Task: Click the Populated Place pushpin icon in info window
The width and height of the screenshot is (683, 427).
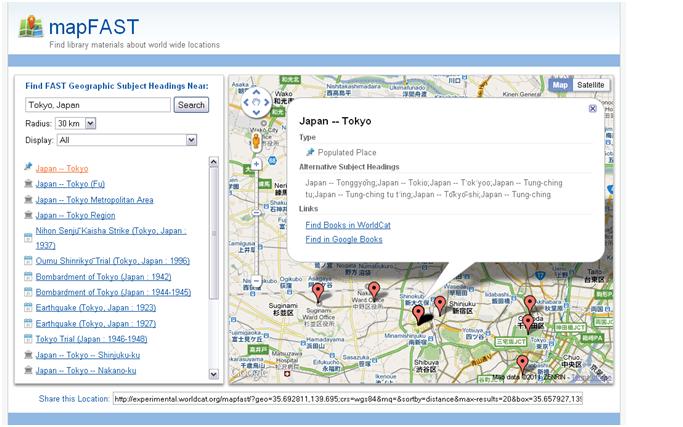Action: [310, 152]
